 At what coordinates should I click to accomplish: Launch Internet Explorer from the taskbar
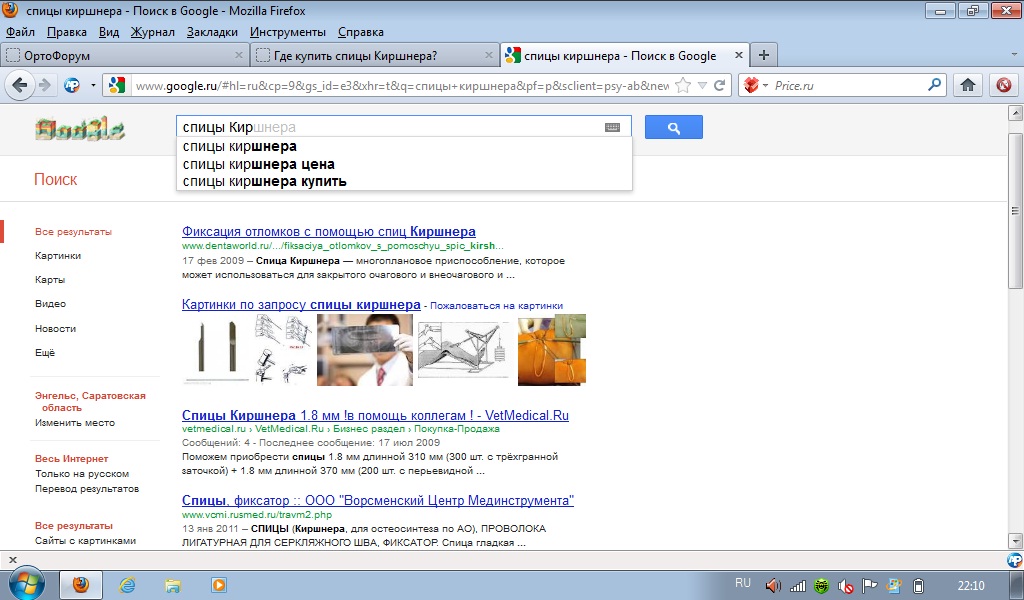127,585
